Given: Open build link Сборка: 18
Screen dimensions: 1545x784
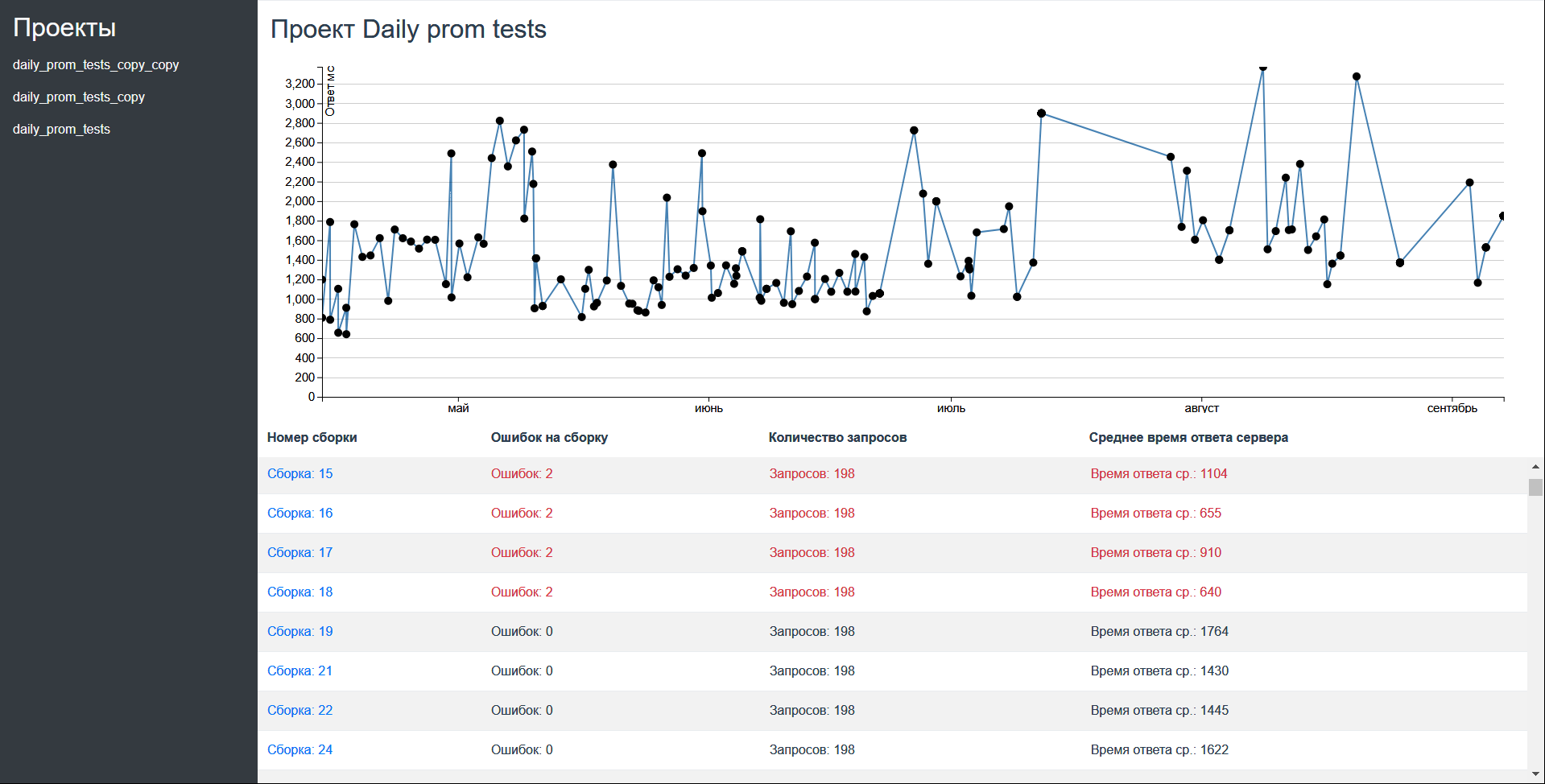Looking at the screenshot, I should (x=299, y=592).
